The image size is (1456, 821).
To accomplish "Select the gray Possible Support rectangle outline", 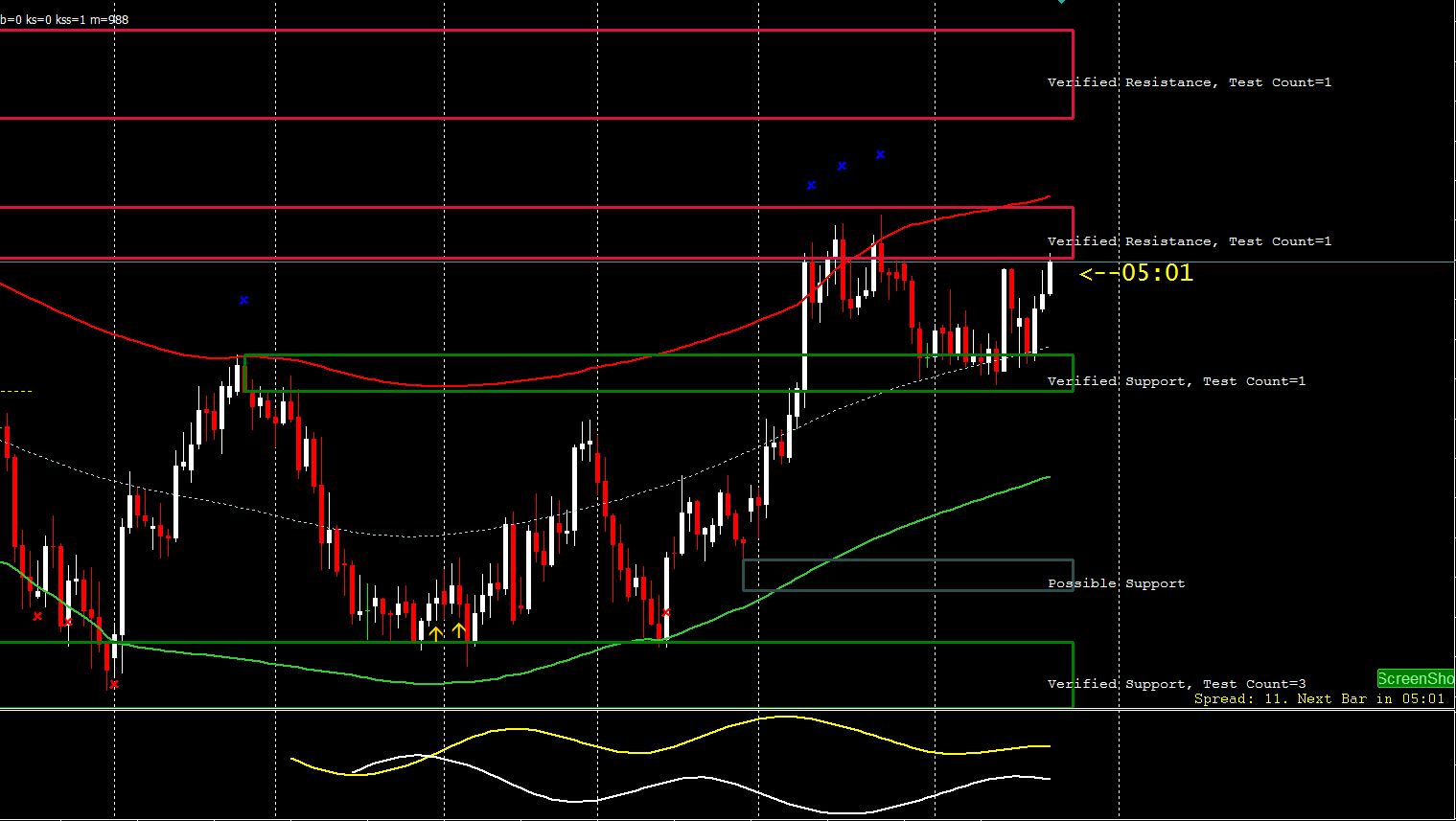I will pyautogui.click(x=908, y=575).
